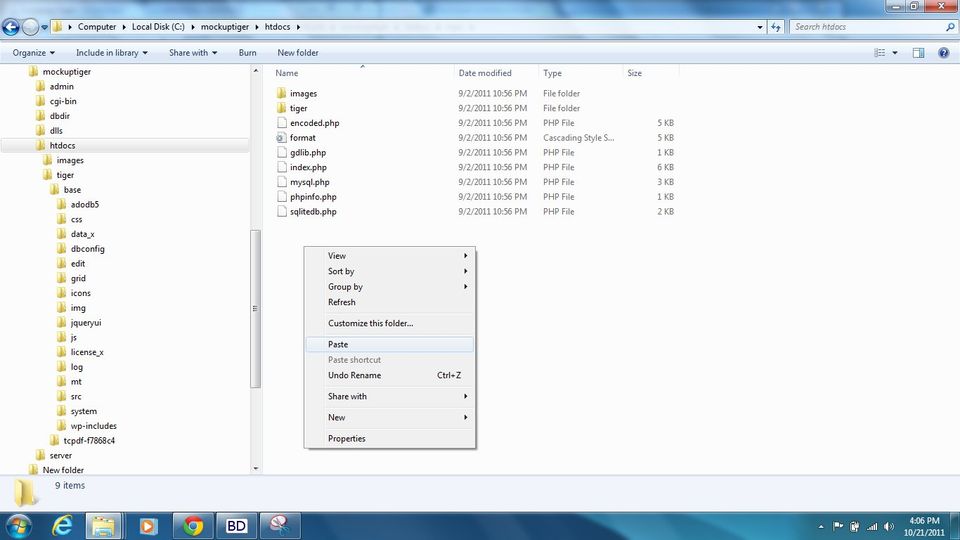
Task: Click the Burn toolbar button
Action: (x=247, y=53)
